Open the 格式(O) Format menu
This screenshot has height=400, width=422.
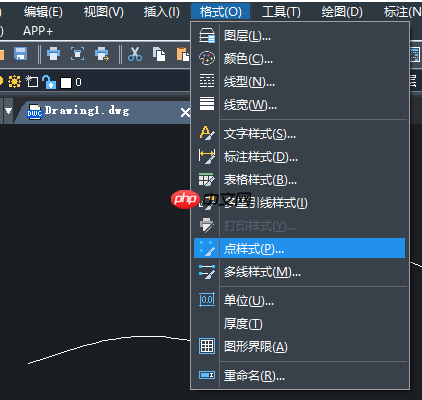[x=221, y=12]
